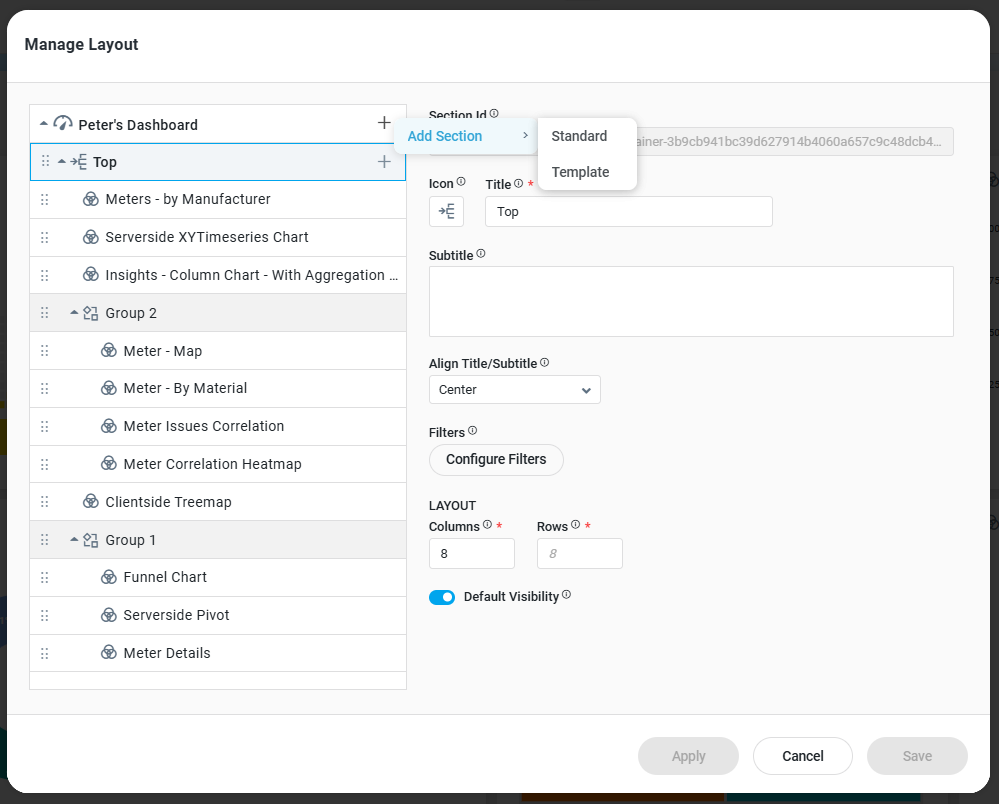This screenshot has width=999, height=804.
Task: Click the Configure Filters button
Action: point(496,460)
